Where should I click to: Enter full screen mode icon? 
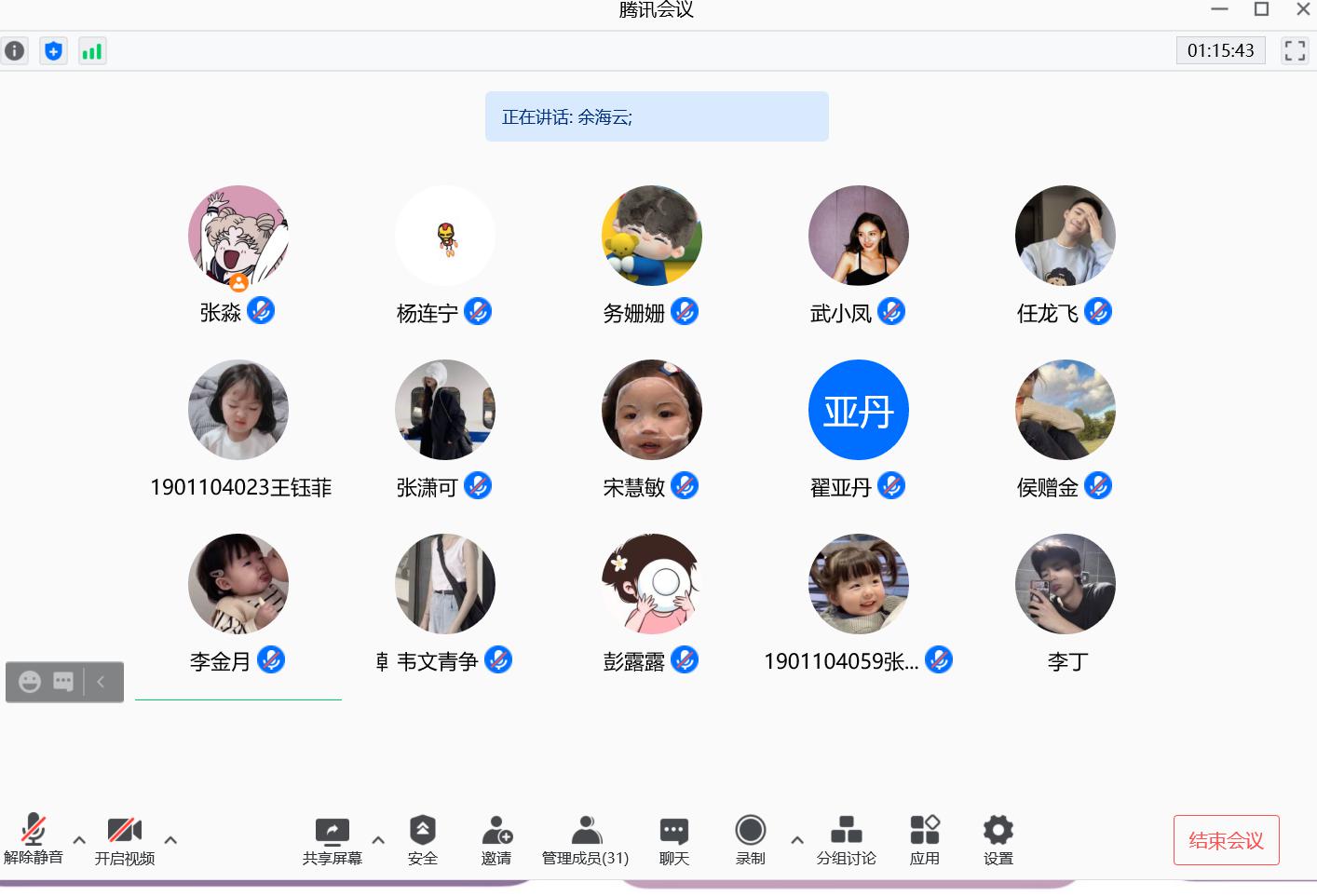pyautogui.click(x=1295, y=51)
